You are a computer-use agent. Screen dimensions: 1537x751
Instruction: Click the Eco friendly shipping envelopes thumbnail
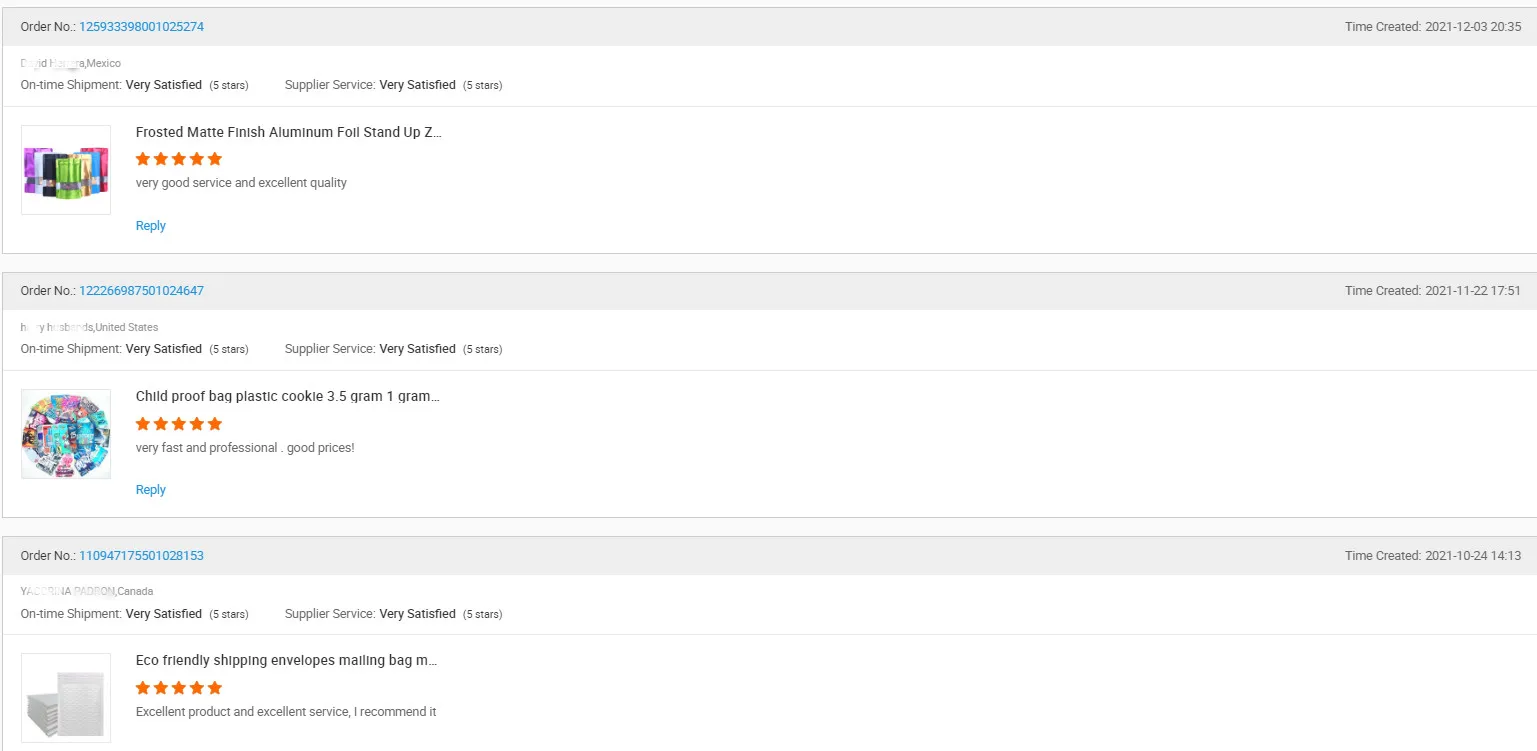pyautogui.click(x=66, y=697)
